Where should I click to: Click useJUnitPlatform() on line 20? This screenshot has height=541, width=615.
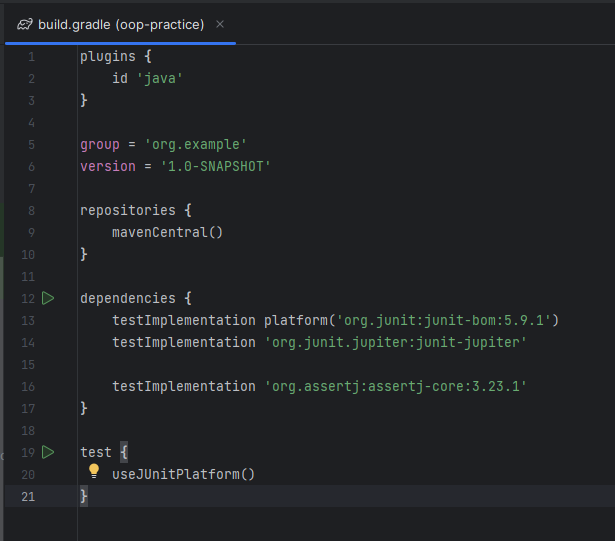tap(184, 474)
